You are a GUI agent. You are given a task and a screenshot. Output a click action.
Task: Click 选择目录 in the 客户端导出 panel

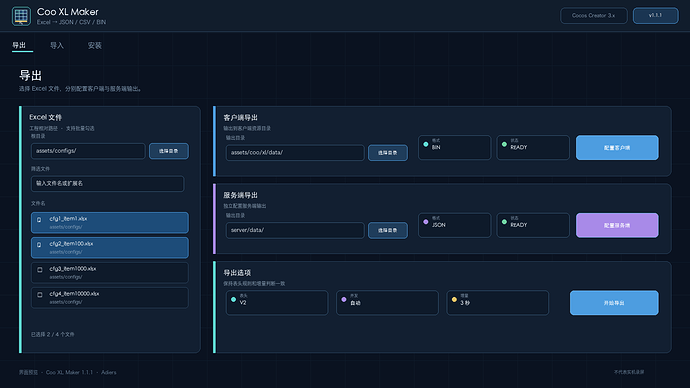click(388, 153)
